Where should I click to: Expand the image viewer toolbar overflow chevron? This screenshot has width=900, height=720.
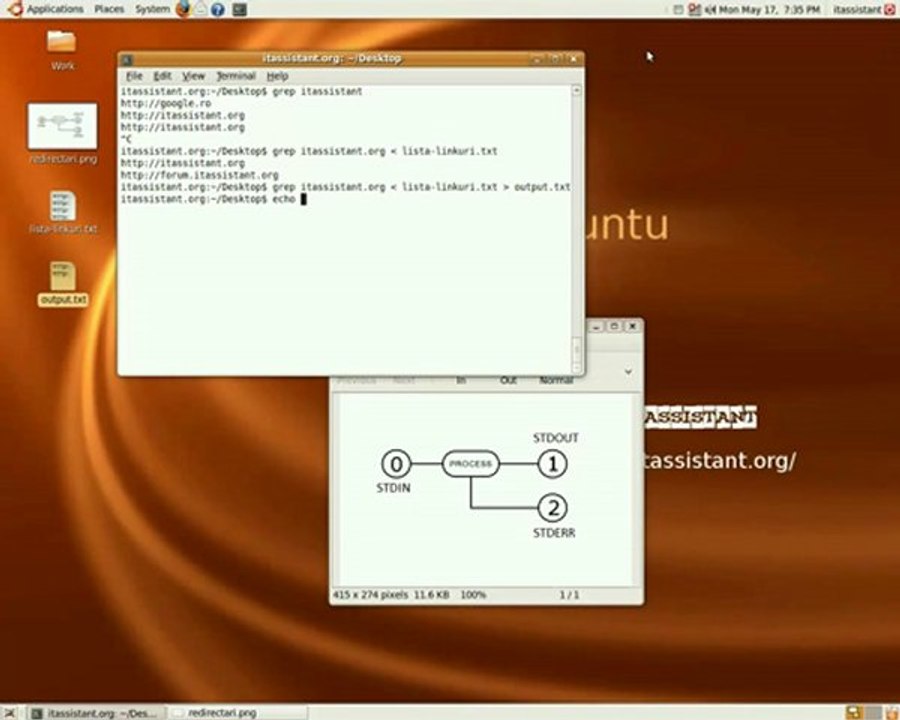[x=628, y=371]
